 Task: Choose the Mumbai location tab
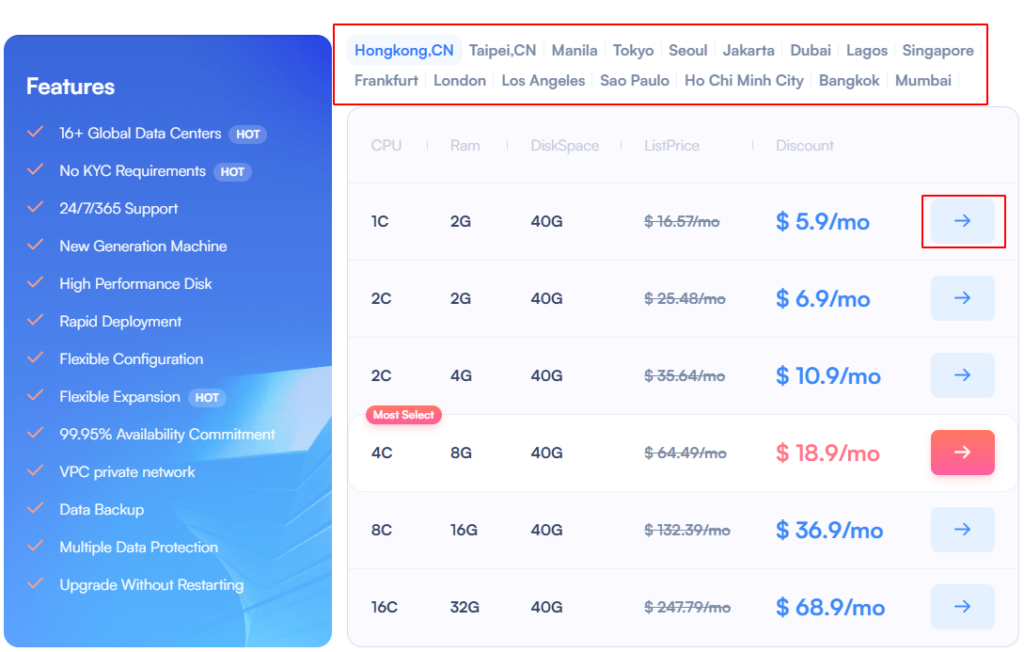[x=923, y=80]
